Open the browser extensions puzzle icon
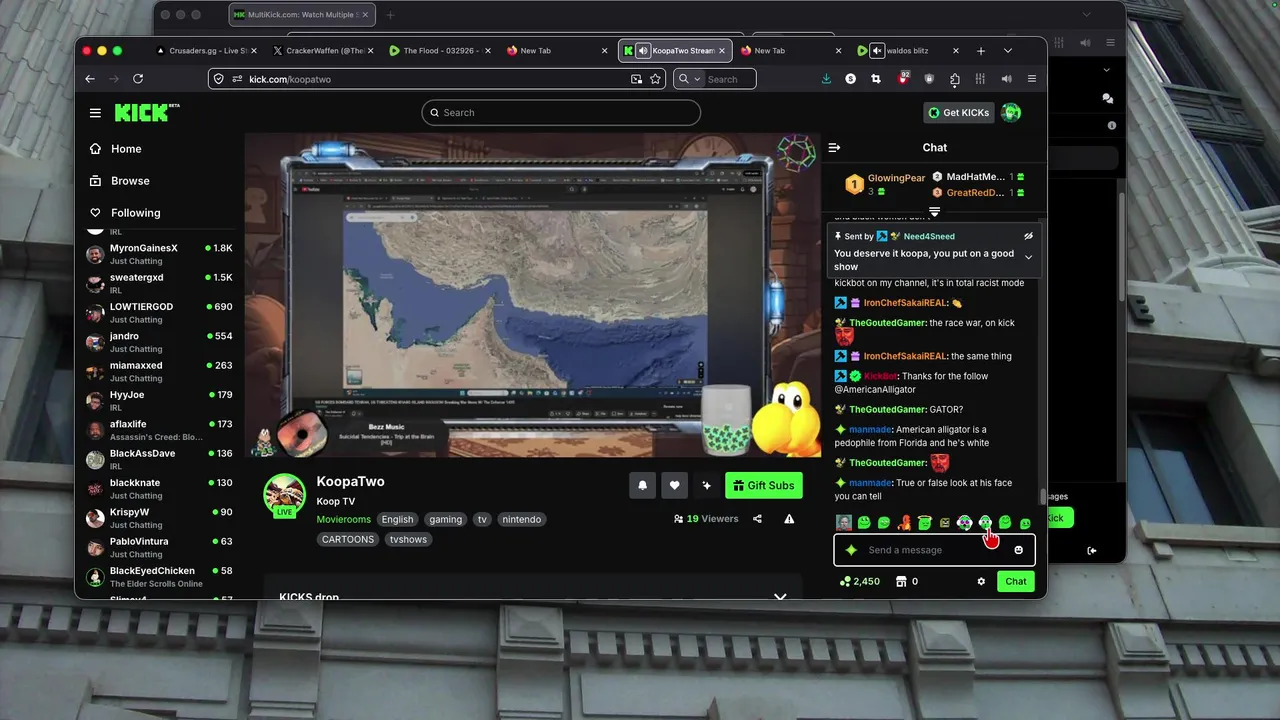This screenshot has width=1280, height=720. click(x=954, y=79)
